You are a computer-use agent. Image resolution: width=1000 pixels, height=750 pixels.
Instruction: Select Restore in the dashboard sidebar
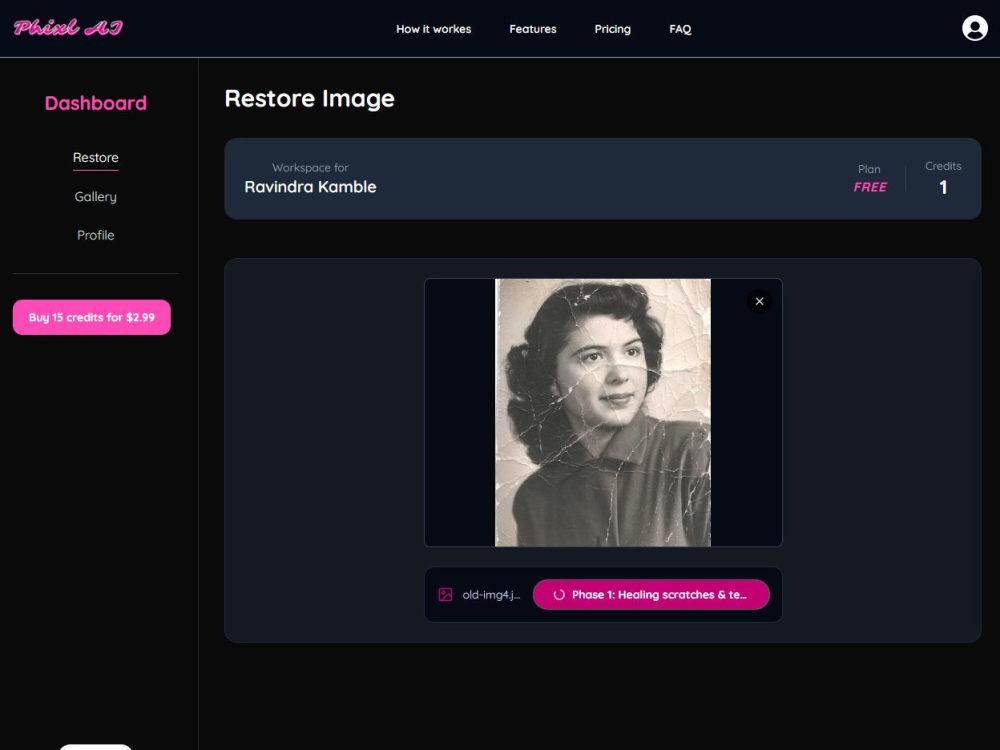coord(96,158)
